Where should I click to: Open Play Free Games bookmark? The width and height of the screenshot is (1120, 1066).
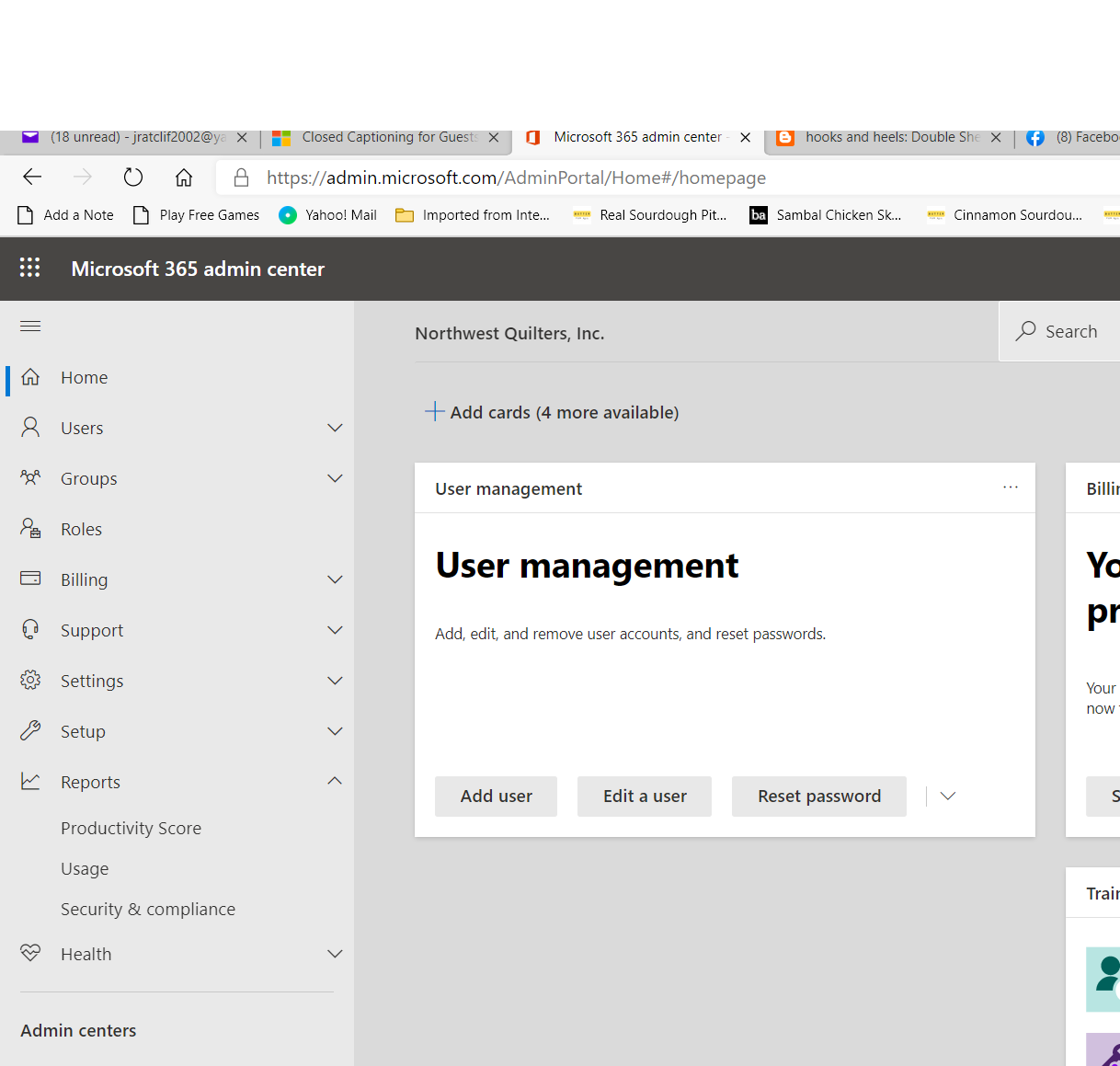[197, 215]
